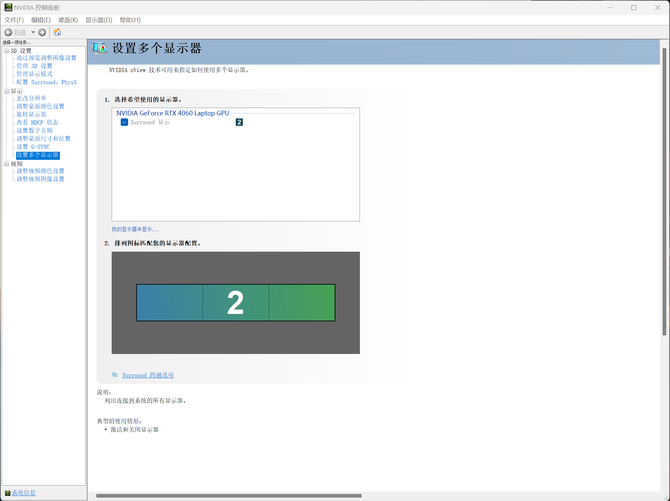Image resolution: width=670 pixels, height=501 pixels.
Task: Select 设置数字音频 in the tree
Action: 34,131
